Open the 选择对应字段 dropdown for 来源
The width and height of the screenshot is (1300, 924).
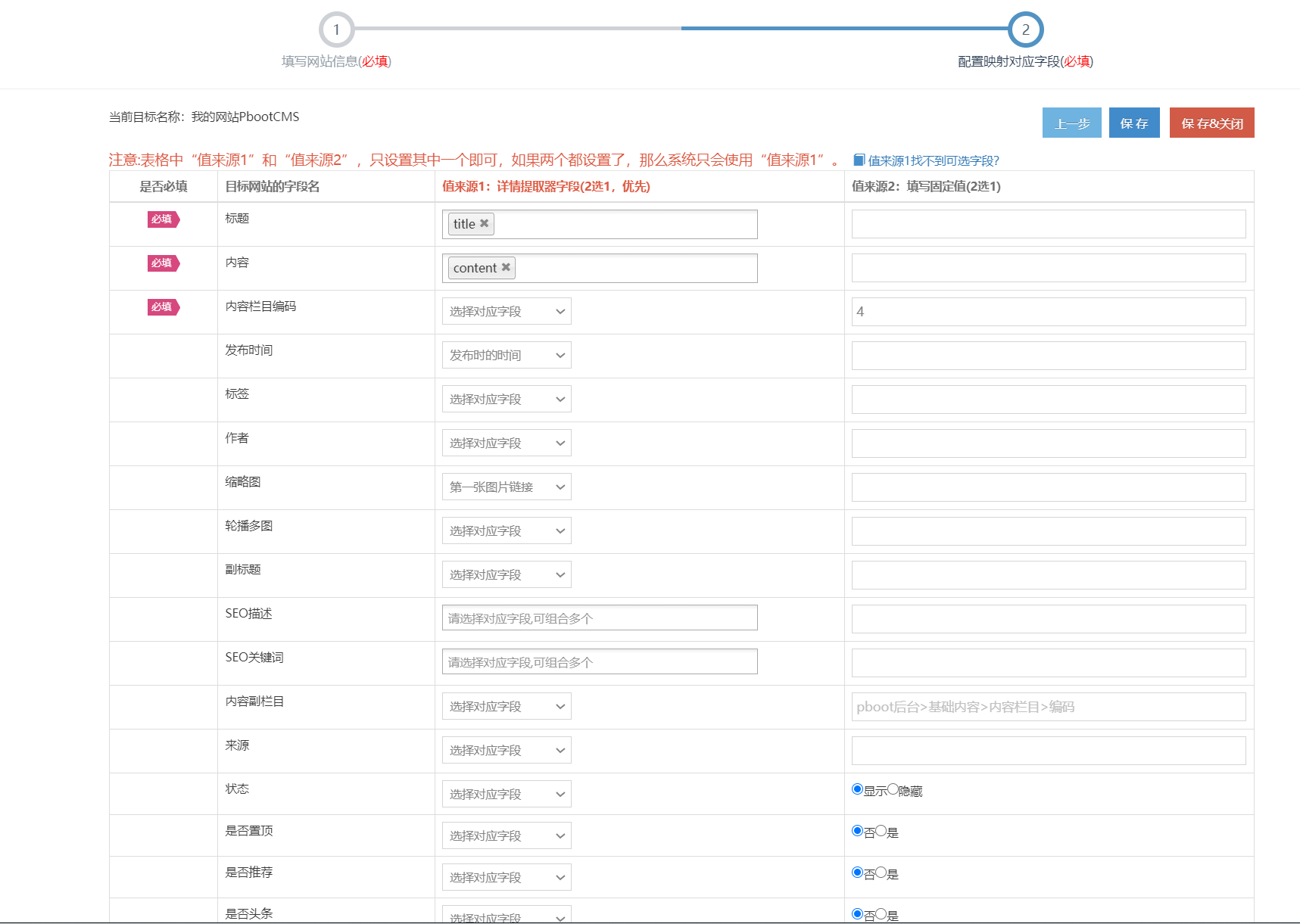506,749
